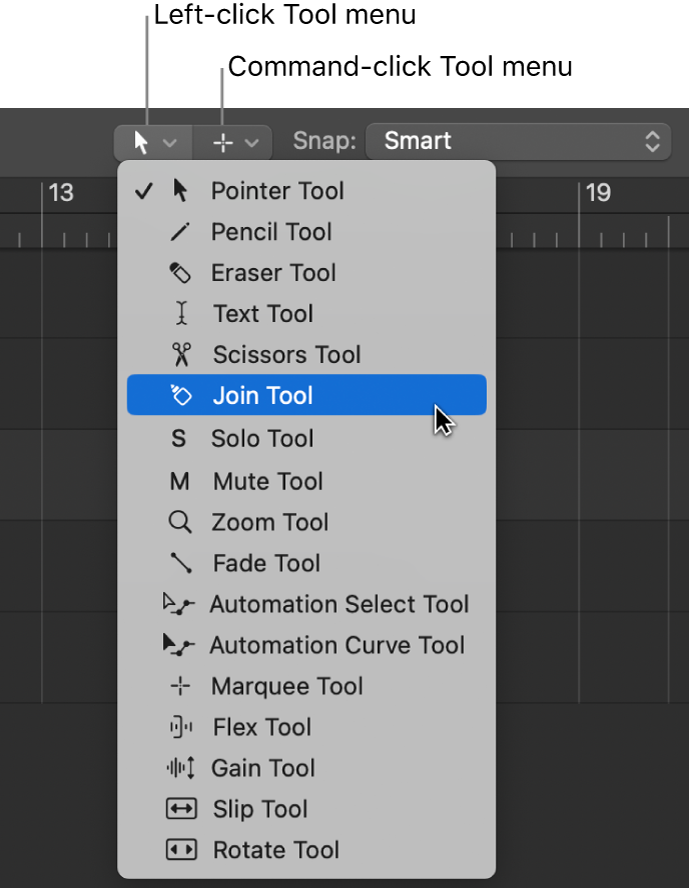Select the Fade Tool icon

(x=180, y=563)
